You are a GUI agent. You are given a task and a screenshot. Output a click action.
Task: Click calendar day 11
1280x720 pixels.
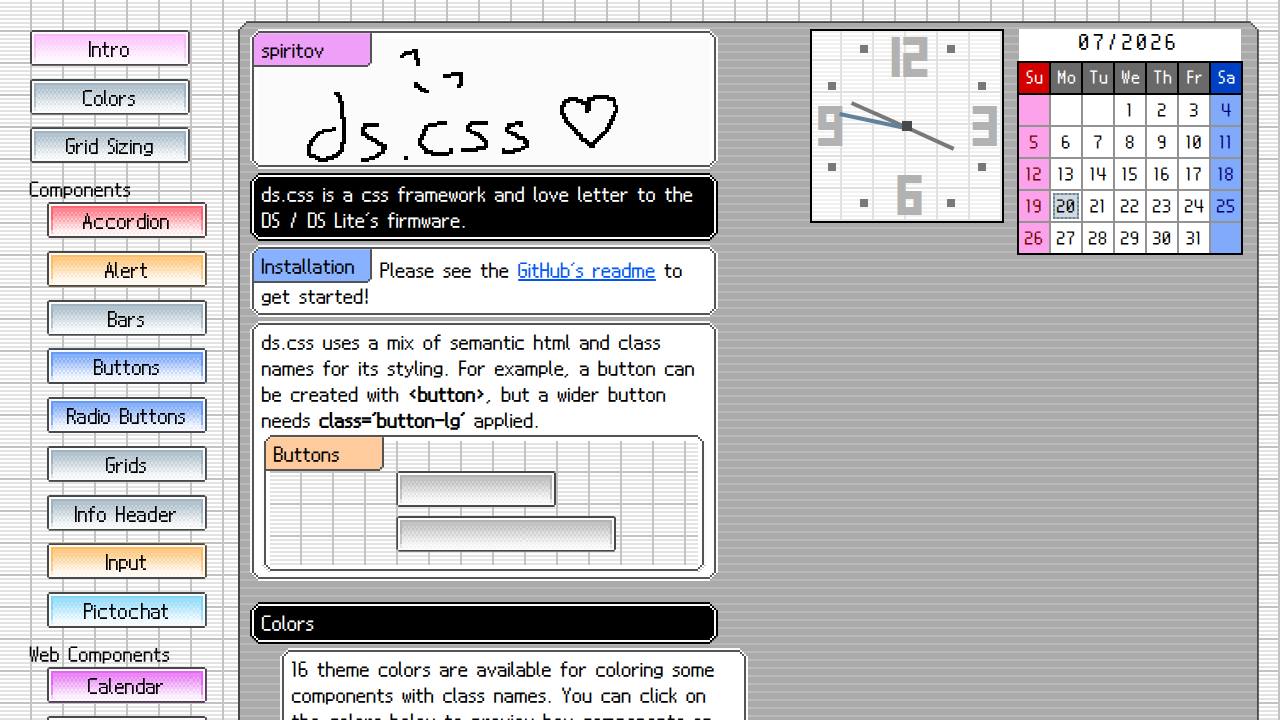point(1226,142)
